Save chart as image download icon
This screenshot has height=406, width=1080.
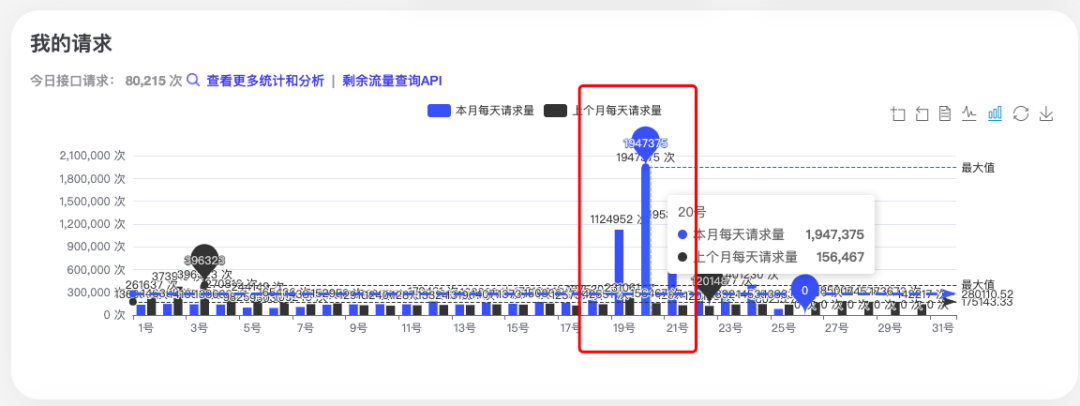click(x=1046, y=114)
